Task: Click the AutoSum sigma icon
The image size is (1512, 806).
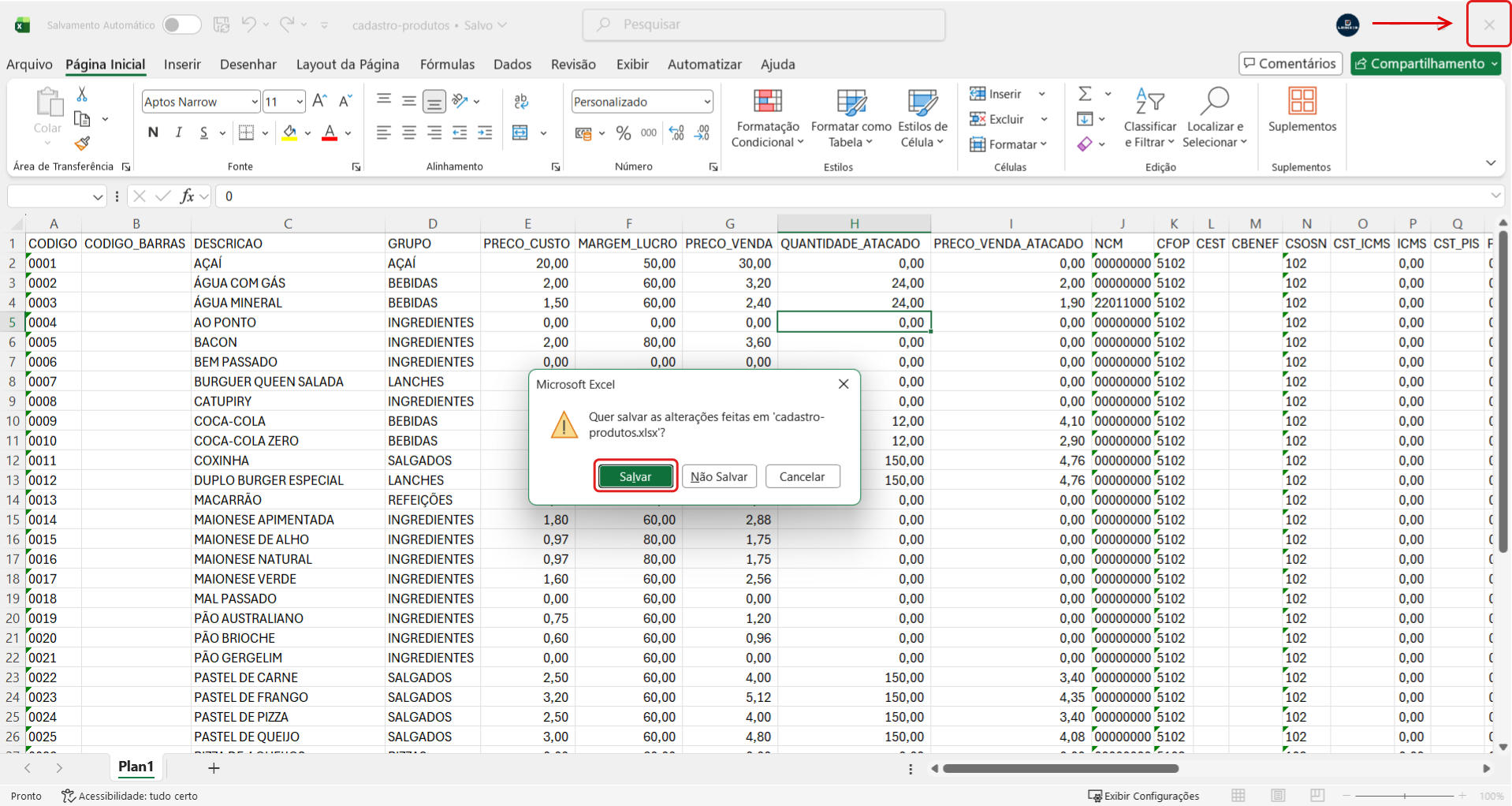Action: pos(1086,95)
